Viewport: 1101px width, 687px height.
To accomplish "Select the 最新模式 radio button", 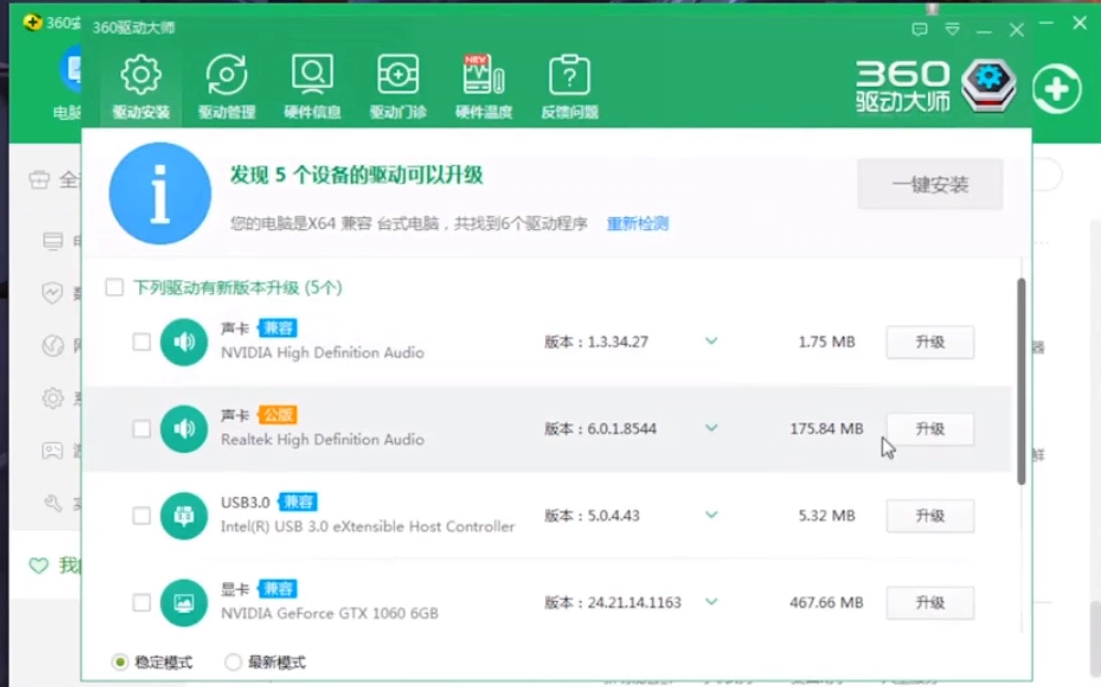I will [x=233, y=662].
